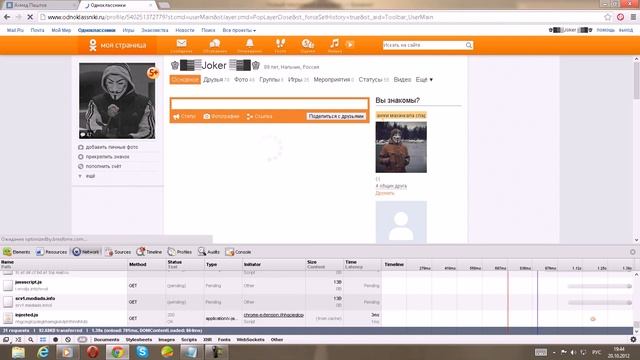Image resolution: width=640 pixels, height=360 pixels.
Task: Click the DevTools search magnifier icon
Action: point(31,340)
